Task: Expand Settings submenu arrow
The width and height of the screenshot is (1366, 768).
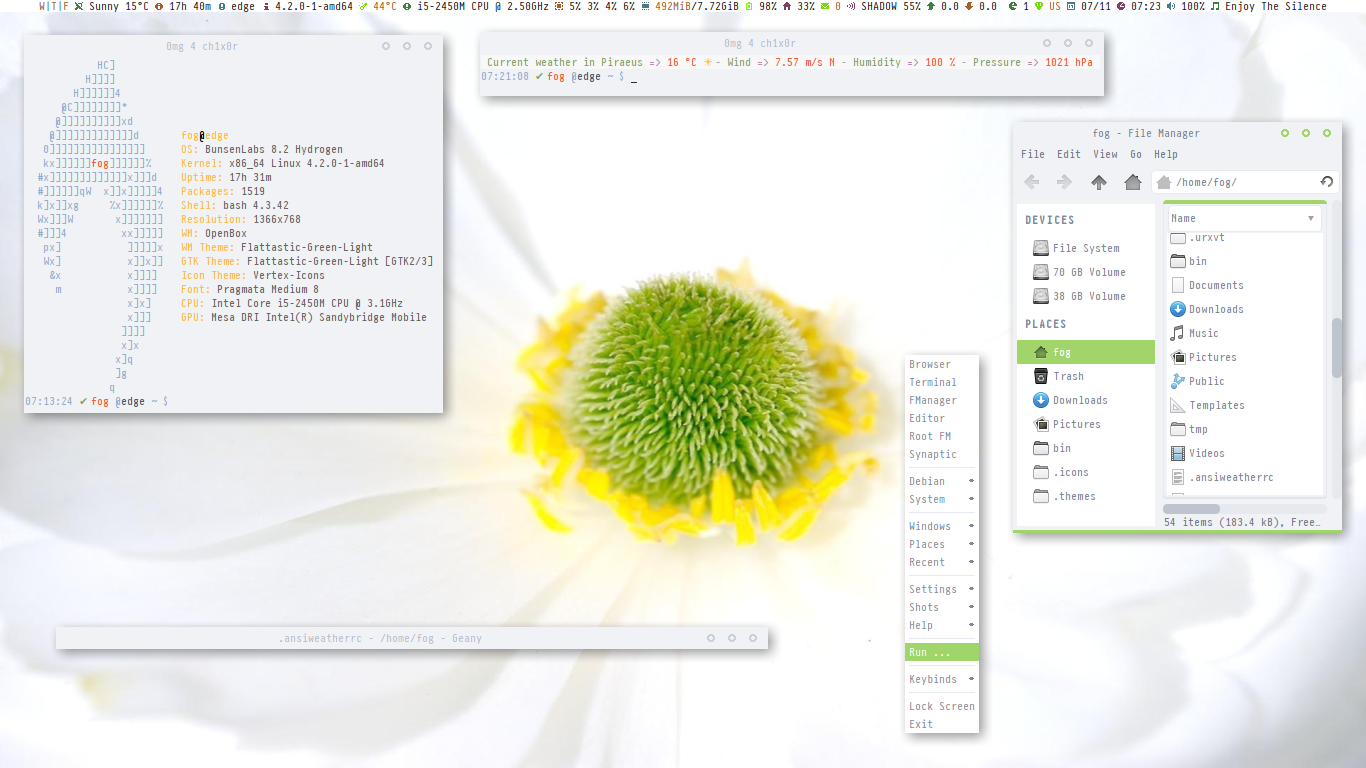Action: (x=971, y=589)
